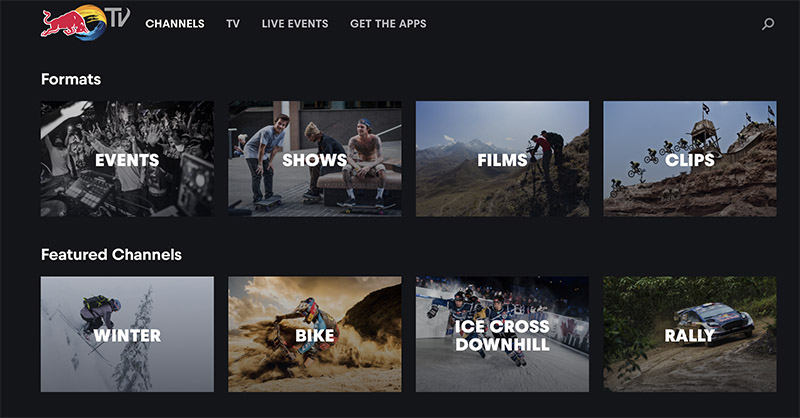Click the BIKE label on dirt rider tile
Screen dimensions: 800x418
[315, 335]
